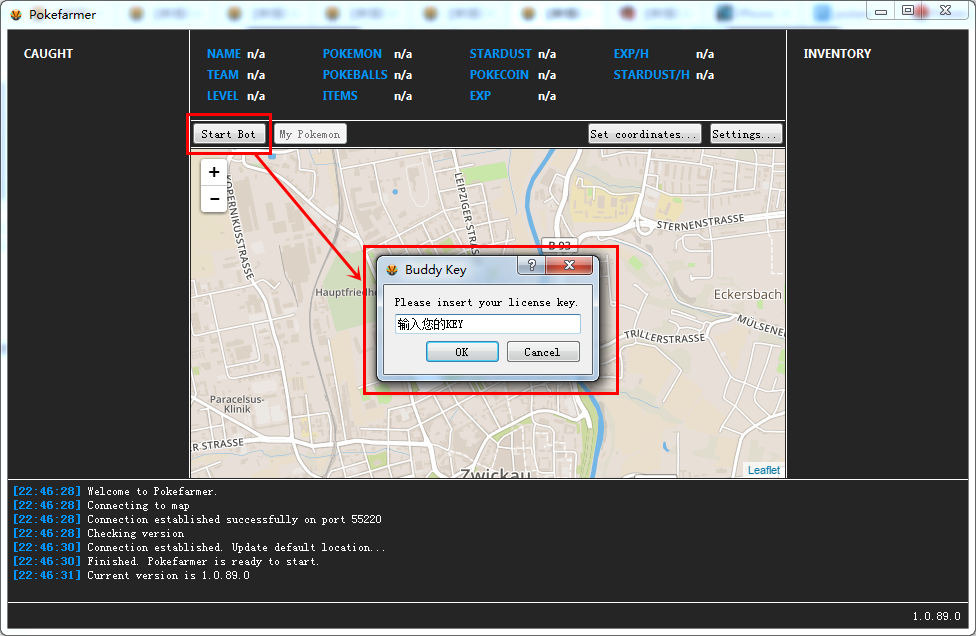
Task: Click the Pokefarmer app icon in title bar
Action: click(x=15, y=15)
